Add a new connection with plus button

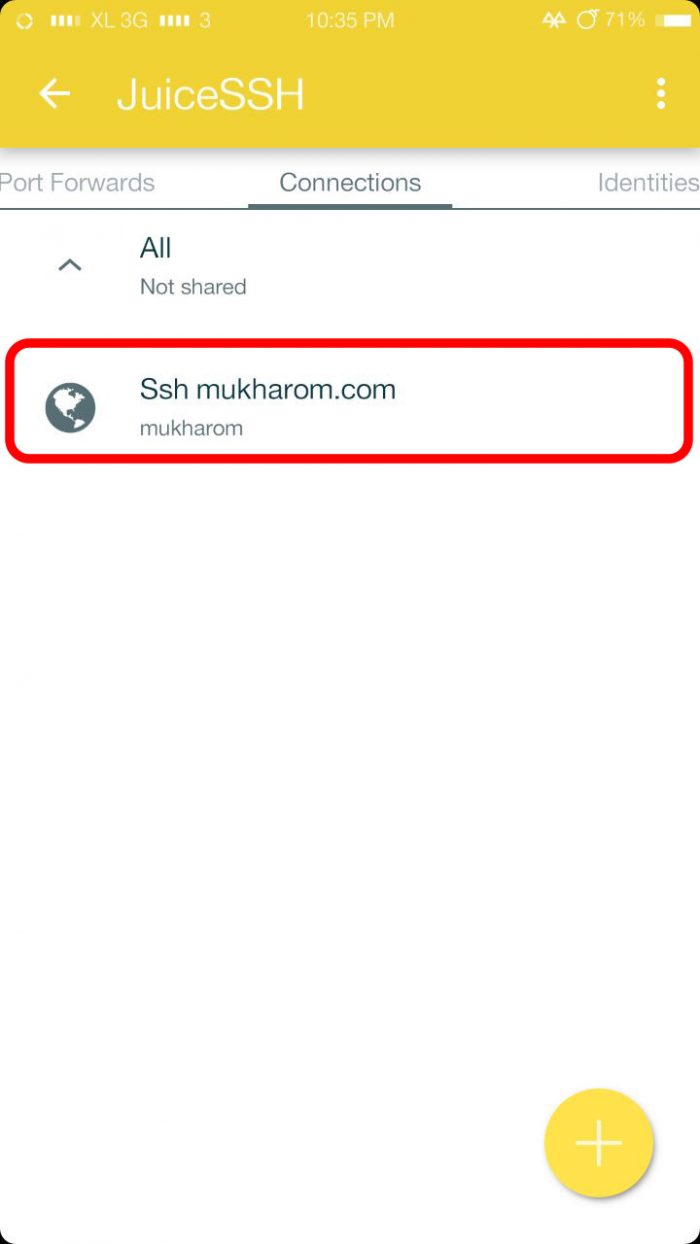[598, 1143]
